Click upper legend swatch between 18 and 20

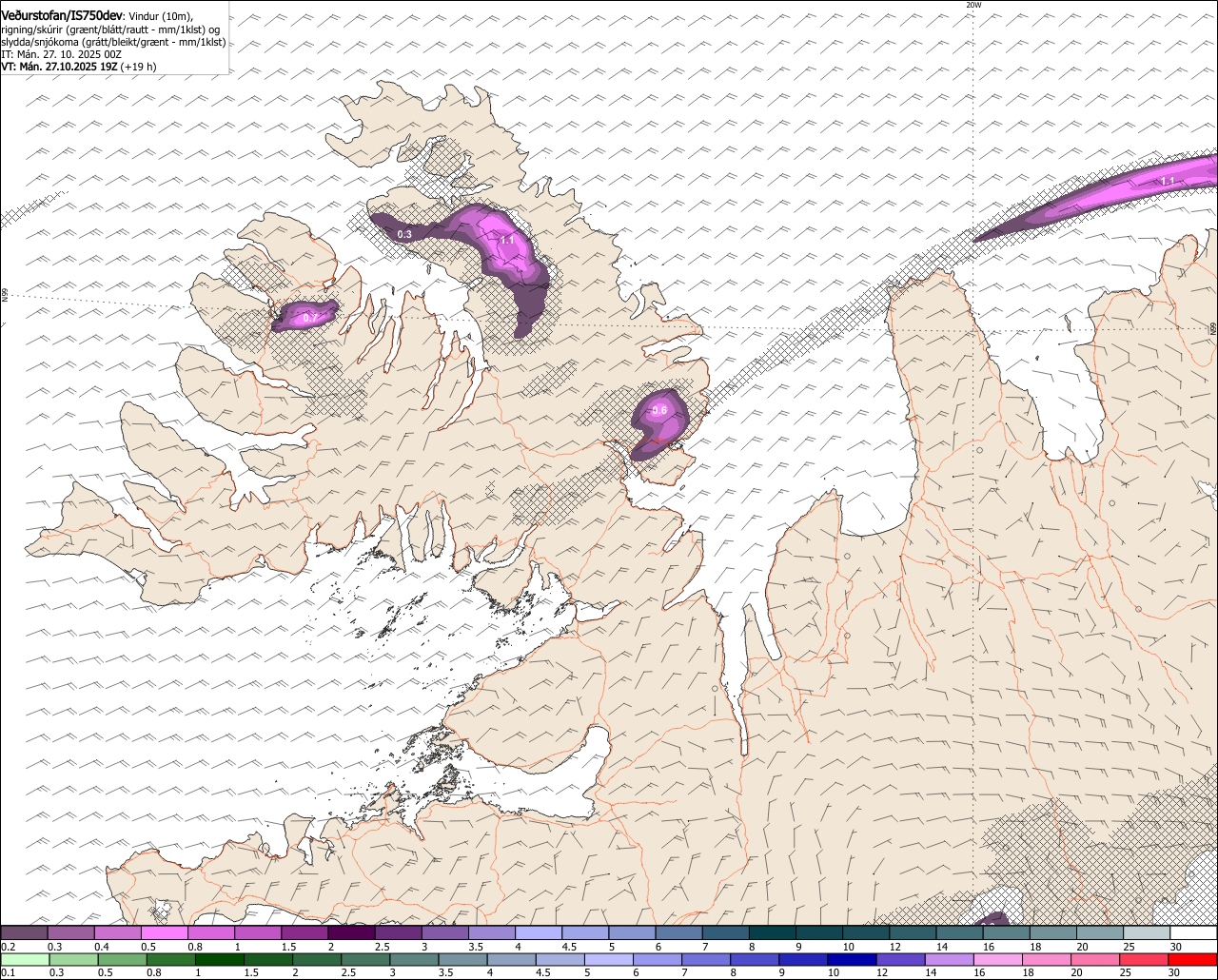1053,933
